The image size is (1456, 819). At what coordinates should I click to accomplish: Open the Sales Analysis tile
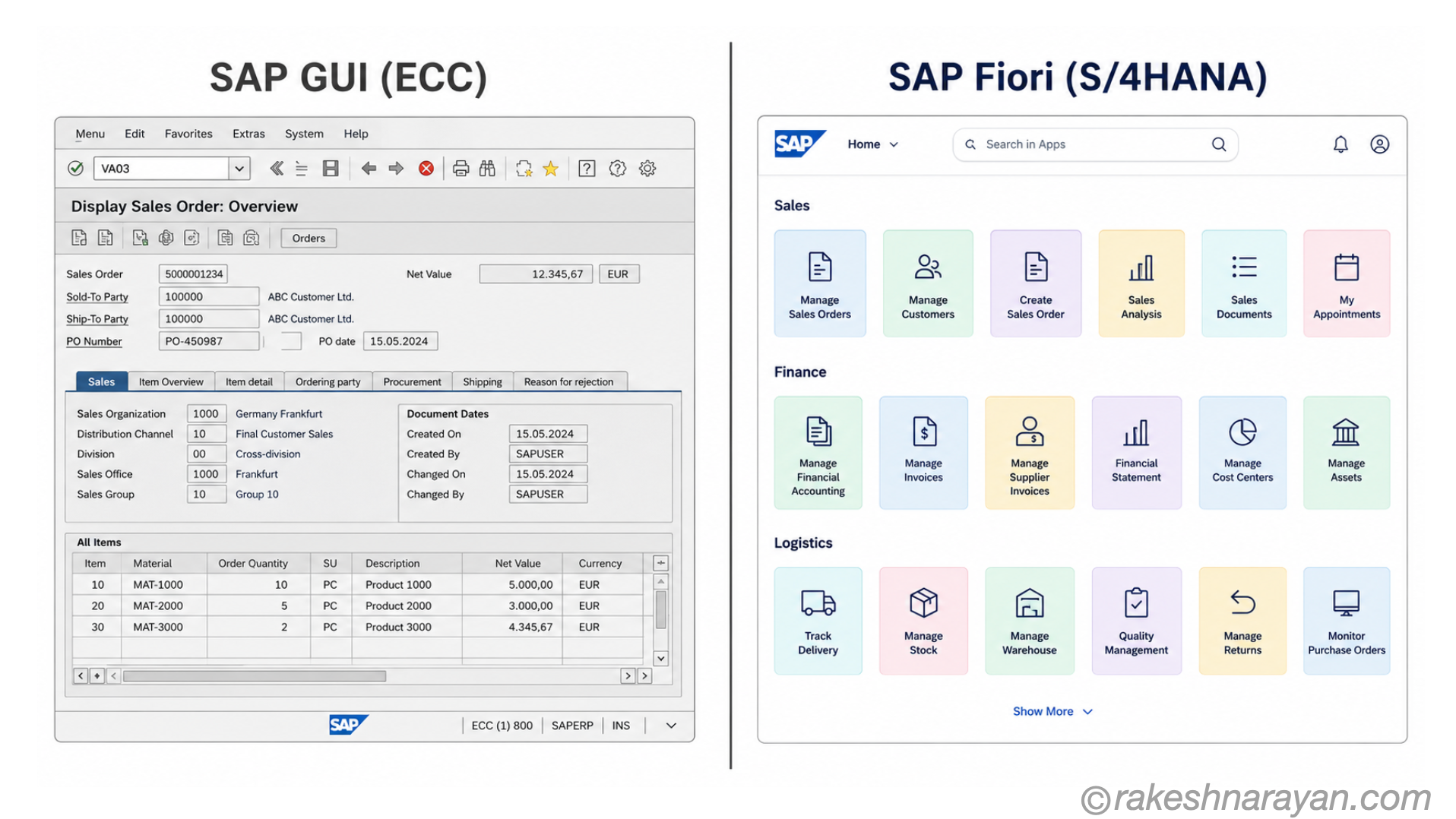click(x=1141, y=283)
